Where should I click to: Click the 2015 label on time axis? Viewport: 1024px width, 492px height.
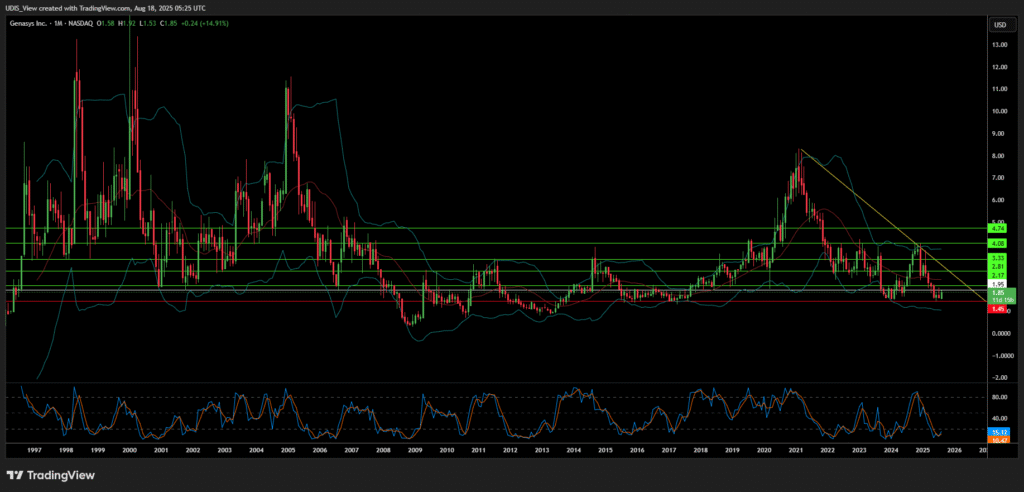[x=605, y=451]
